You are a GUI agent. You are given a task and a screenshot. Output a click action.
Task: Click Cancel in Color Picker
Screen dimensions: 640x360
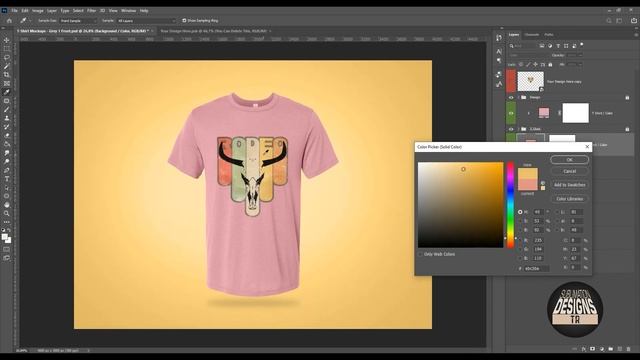click(x=569, y=171)
